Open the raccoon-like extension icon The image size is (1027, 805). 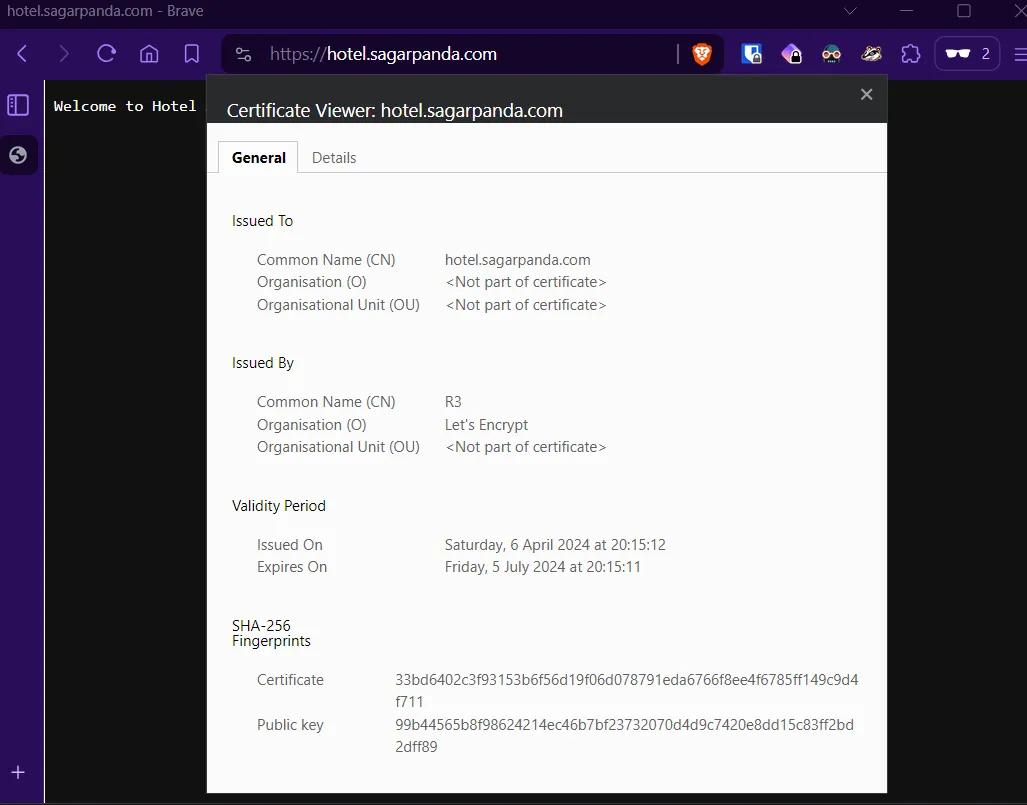coord(871,54)
